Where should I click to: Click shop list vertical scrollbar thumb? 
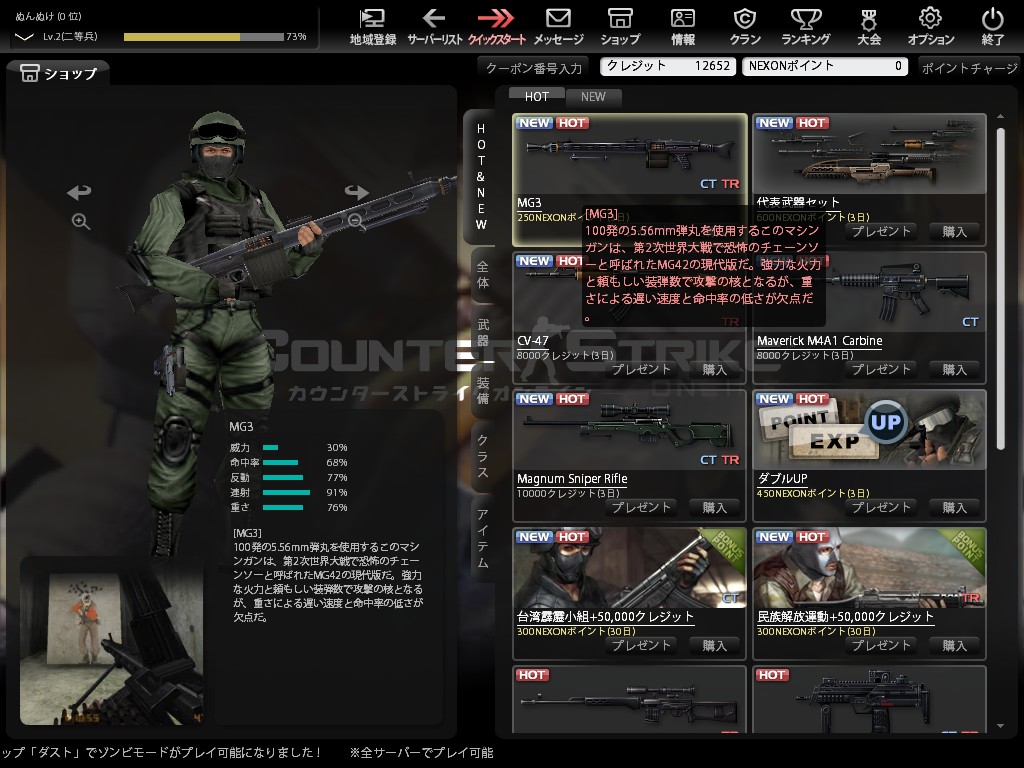(1000, 289)
